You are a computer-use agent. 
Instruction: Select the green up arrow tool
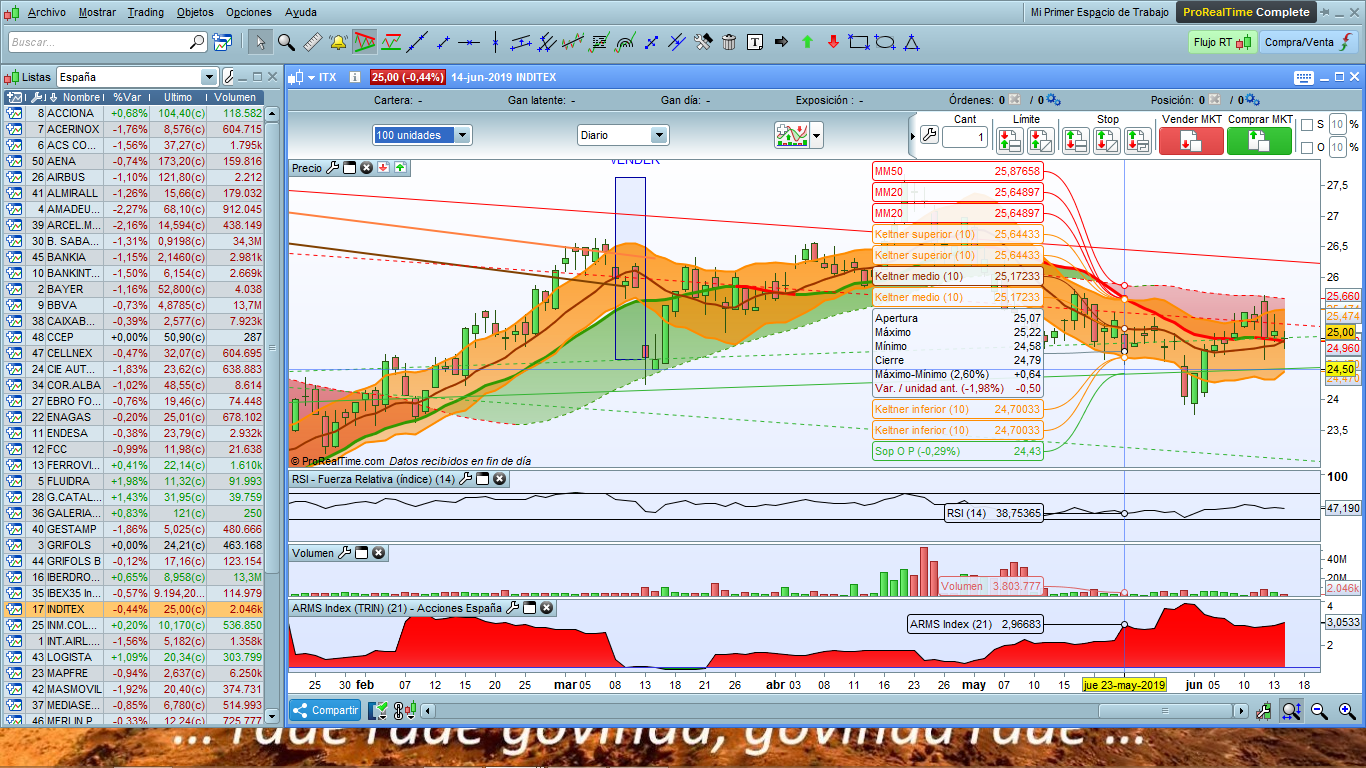[x=807, y=42]
